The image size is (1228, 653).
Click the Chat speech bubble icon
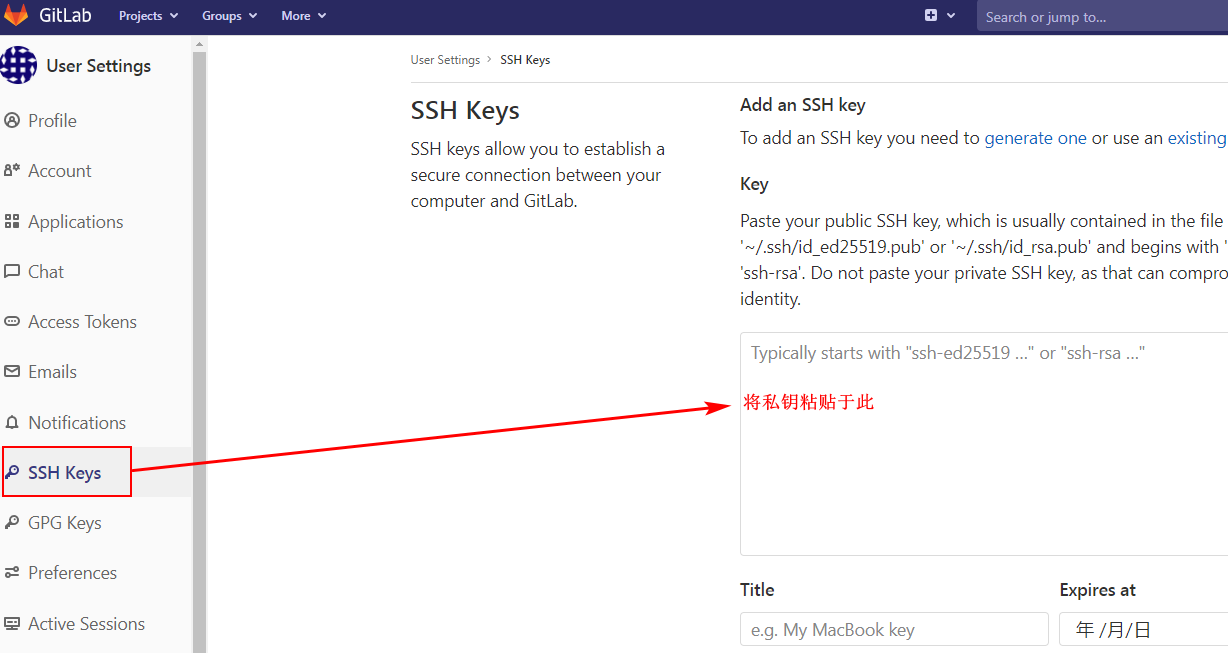12,272
